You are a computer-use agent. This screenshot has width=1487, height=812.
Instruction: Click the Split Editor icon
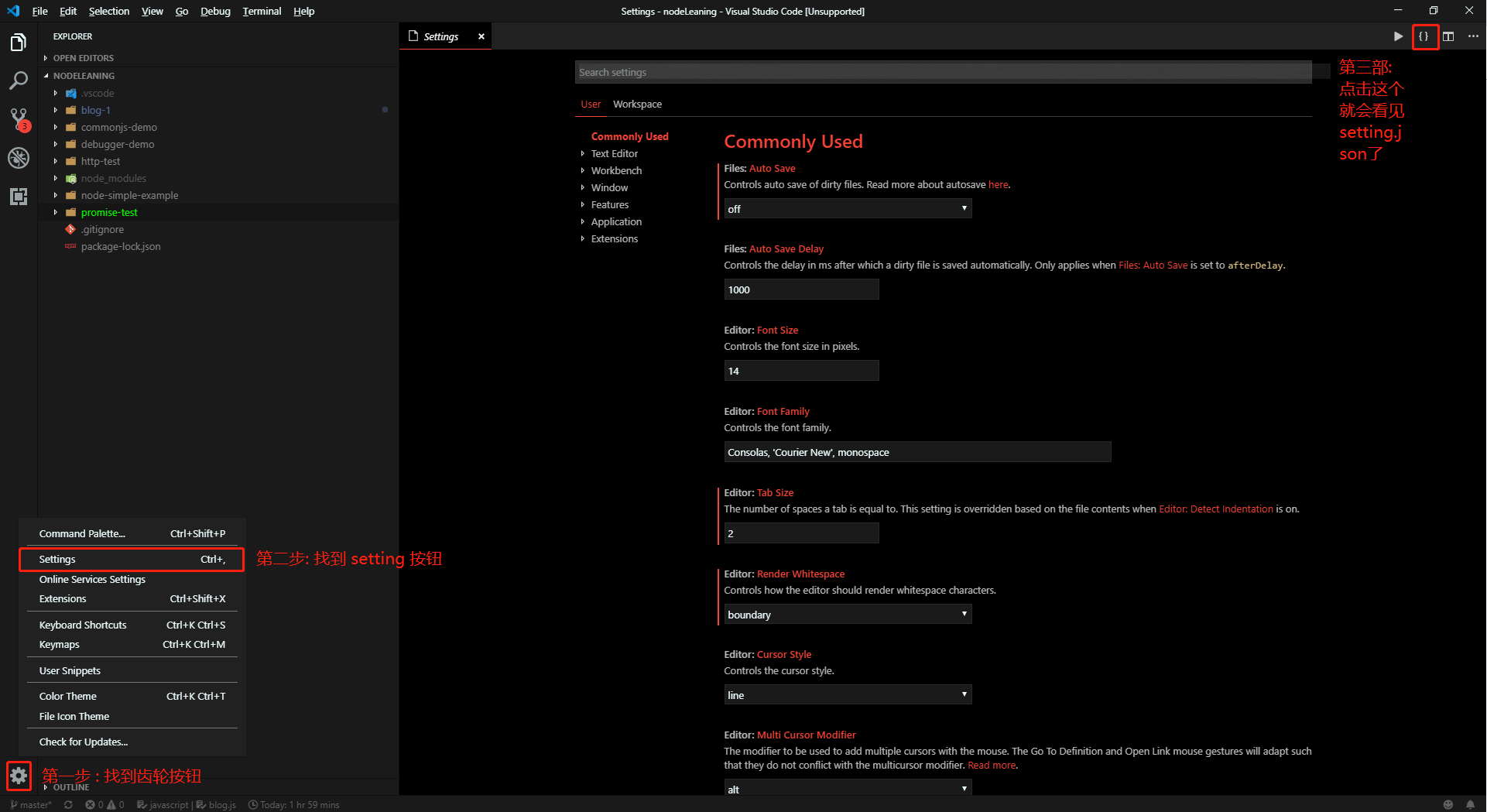click(1448, 36)
